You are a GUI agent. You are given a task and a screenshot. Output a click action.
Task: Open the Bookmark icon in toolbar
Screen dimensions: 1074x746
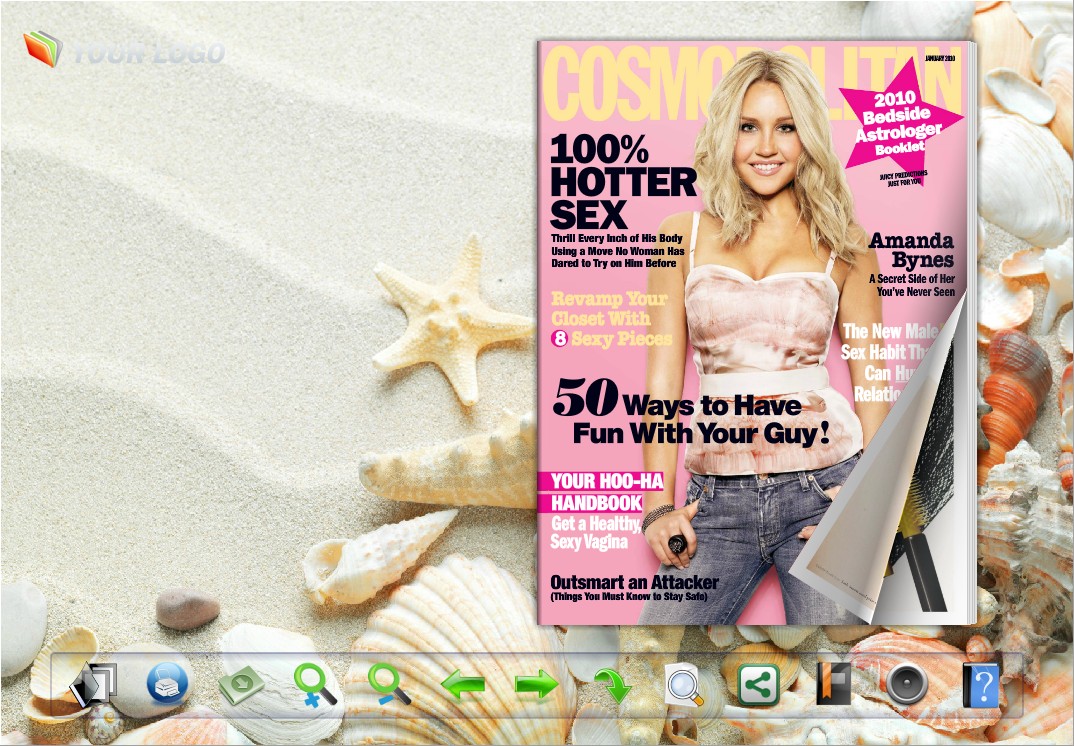pos(833,684)
